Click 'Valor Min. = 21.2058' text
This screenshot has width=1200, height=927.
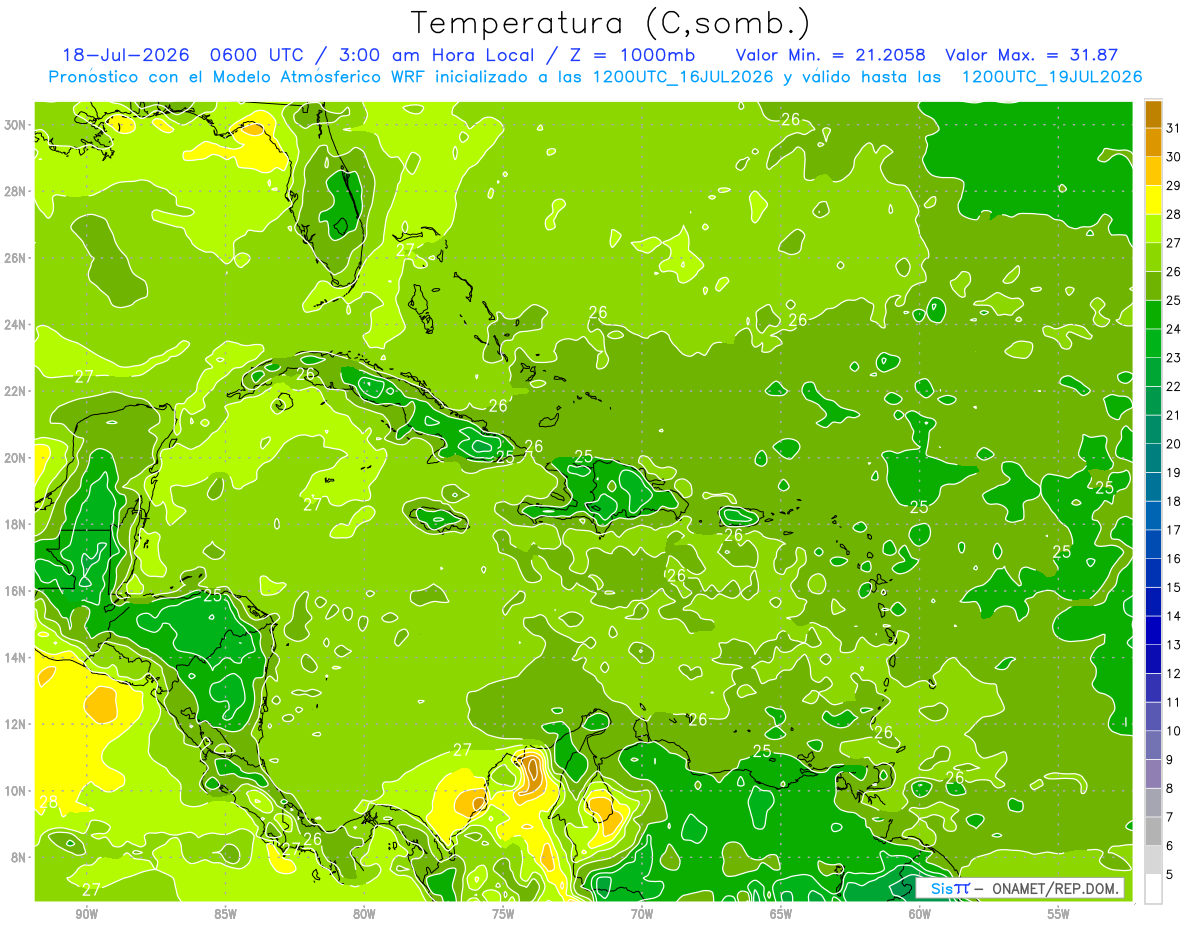coord(830,55)
